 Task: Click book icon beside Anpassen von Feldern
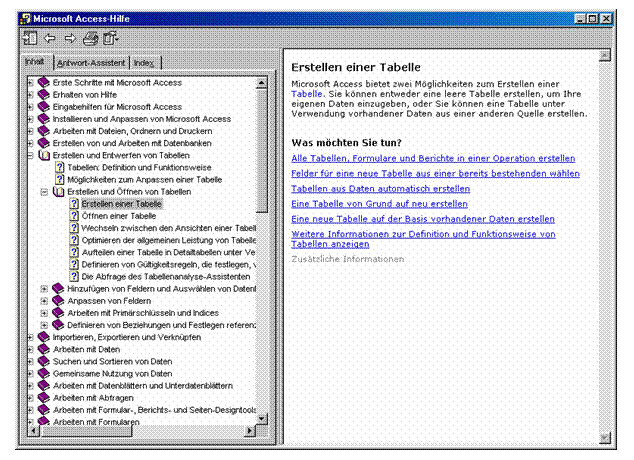58,301
